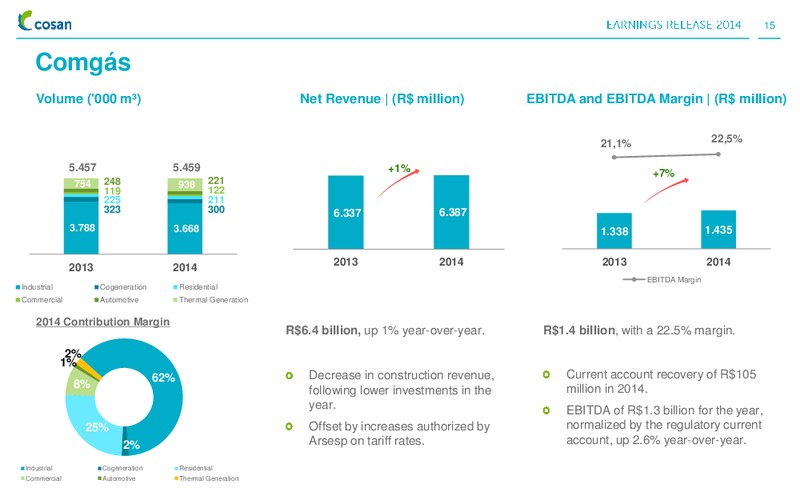This screenshot has height=500, width=800.
Task: Click the +1% growth label
Action: point(399,168)
